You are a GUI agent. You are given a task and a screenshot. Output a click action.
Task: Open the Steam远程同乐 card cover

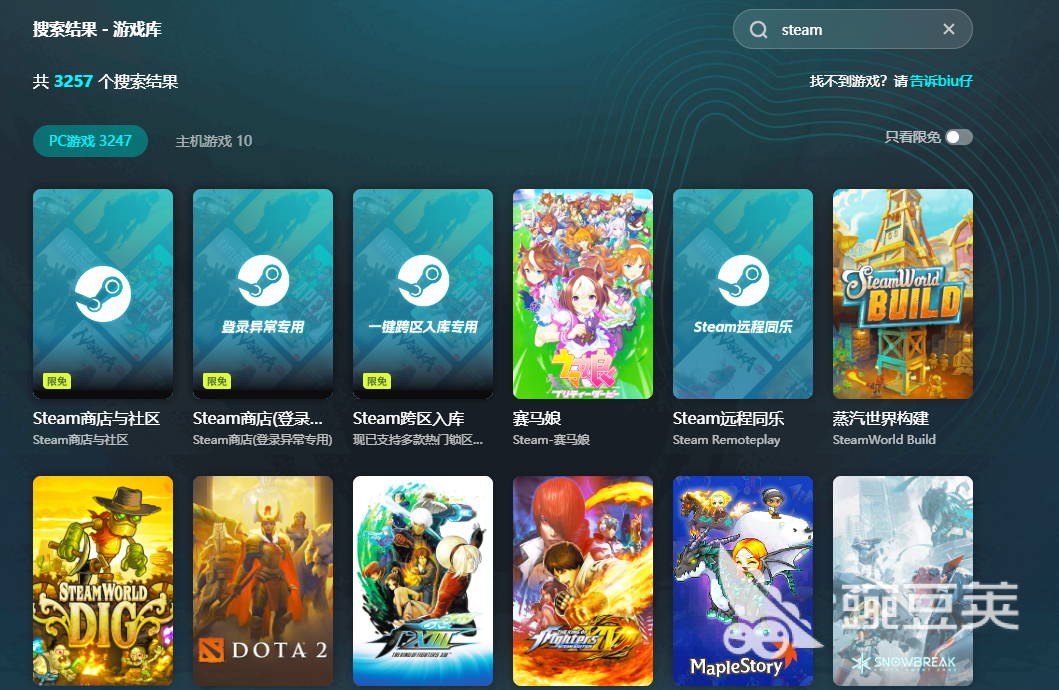pyautogui.click(x=743, y=294)
